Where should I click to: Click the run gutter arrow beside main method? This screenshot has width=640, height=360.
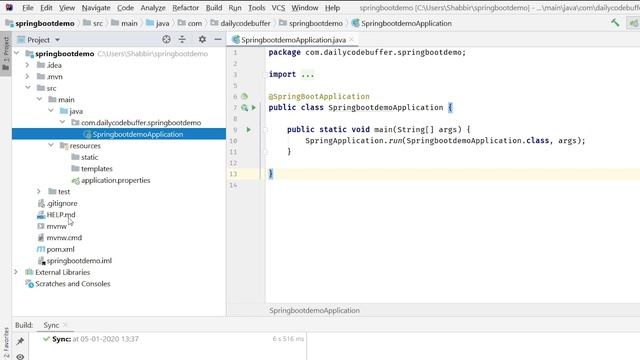tap(248, 130)
